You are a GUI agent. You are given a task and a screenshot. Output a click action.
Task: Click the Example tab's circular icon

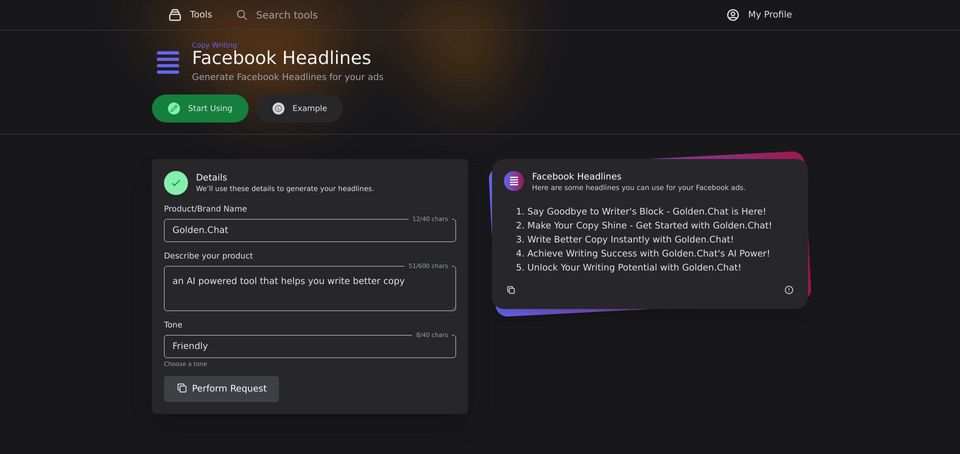(x=279, y=108)
